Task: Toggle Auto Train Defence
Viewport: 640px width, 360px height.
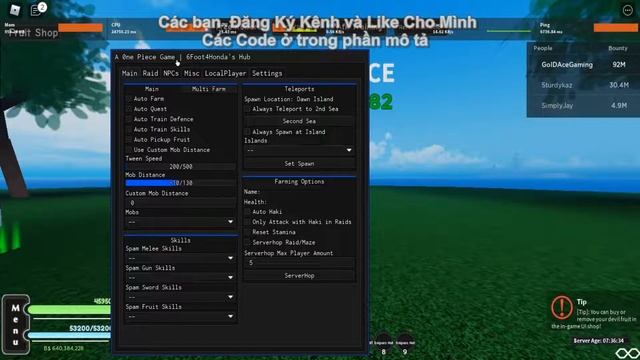Action: coord(129,119)
